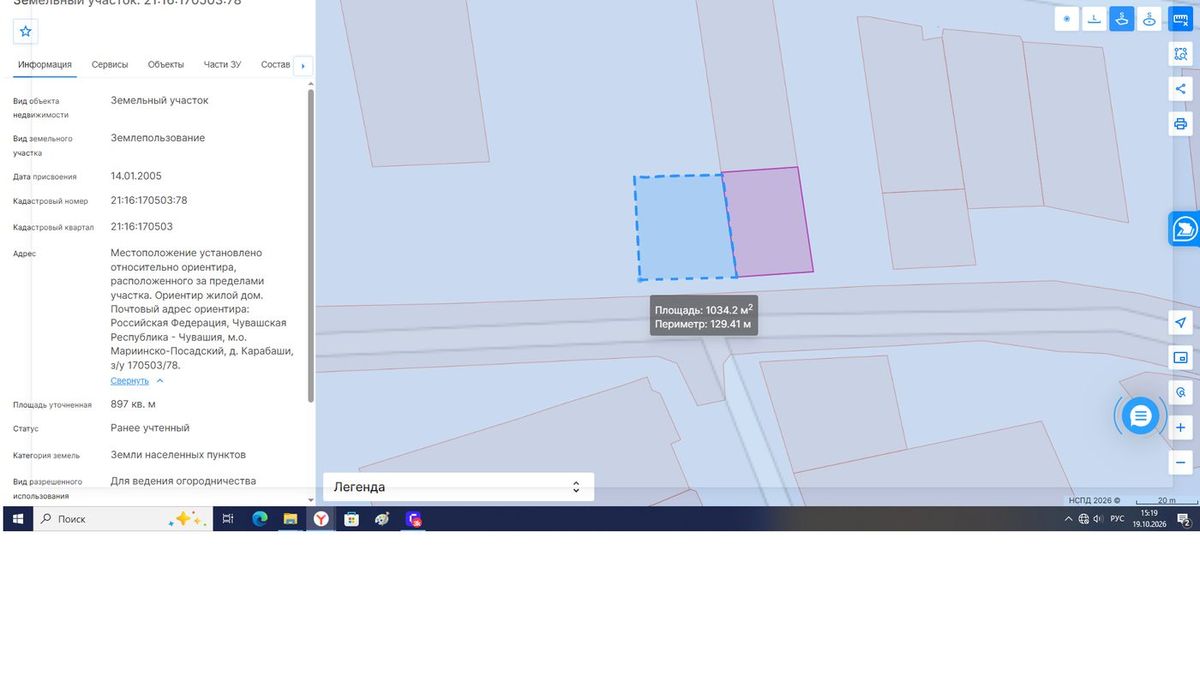Click the info panel vertical scrollbar
The image size is (1200, 675).
click(x=310, y=245)
